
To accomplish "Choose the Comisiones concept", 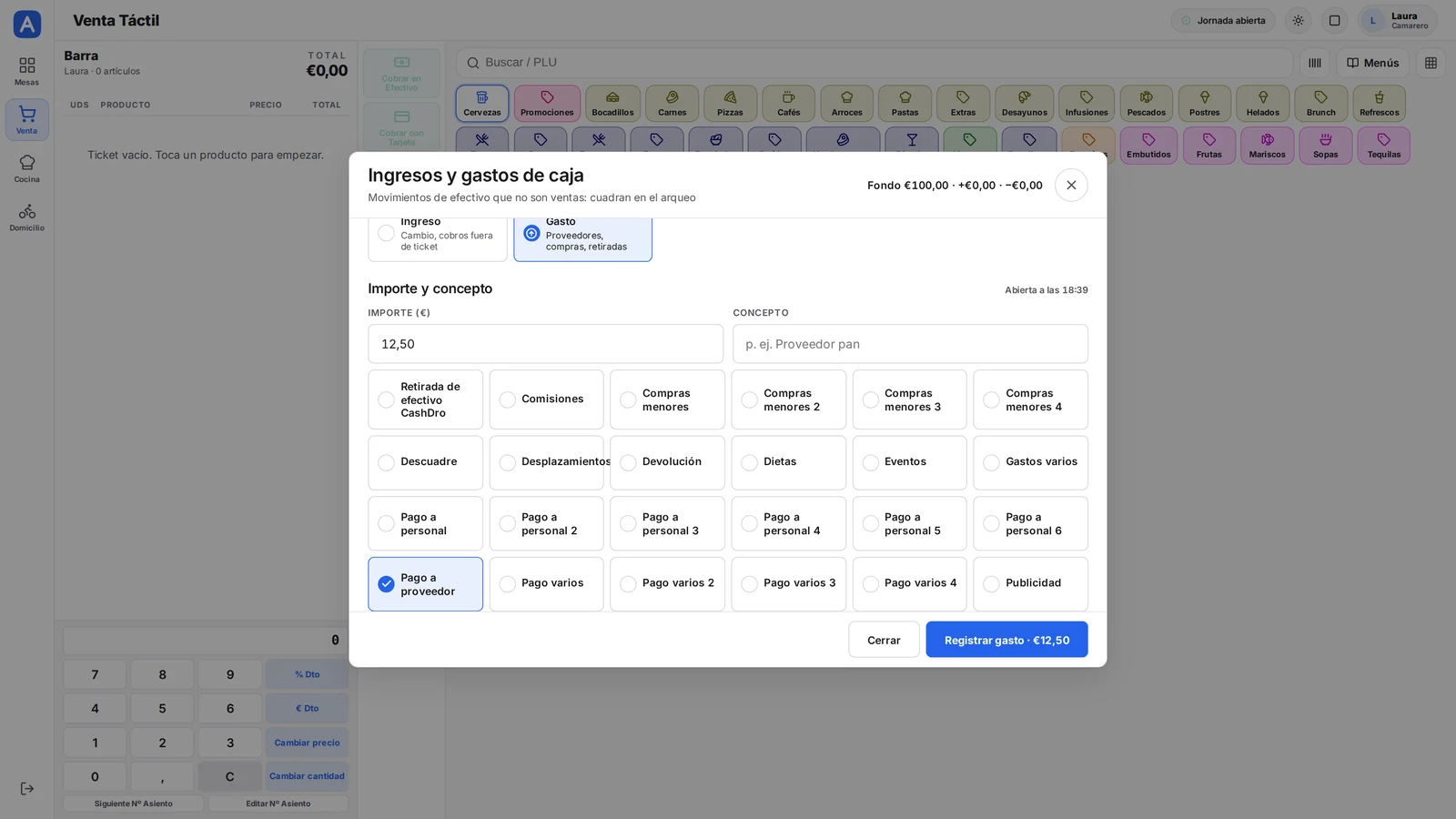I will (546, 399).
